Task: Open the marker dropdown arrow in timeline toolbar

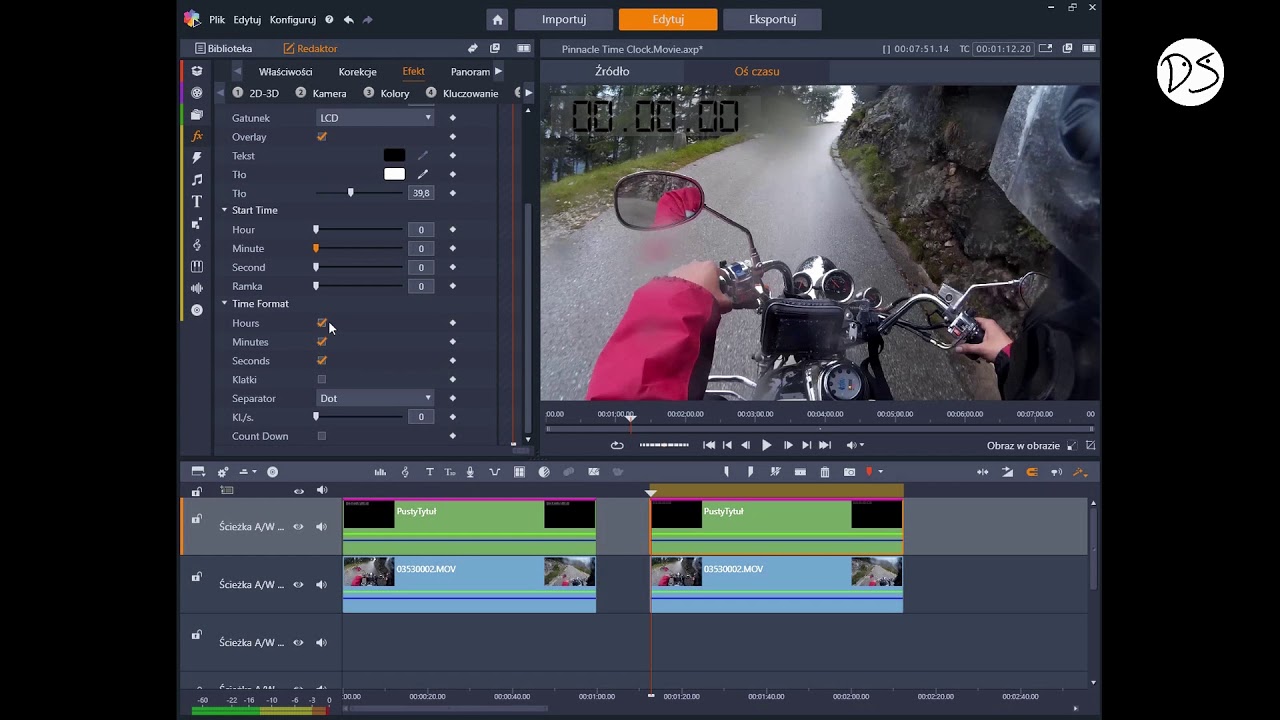Action: click(x=880, y=472)
